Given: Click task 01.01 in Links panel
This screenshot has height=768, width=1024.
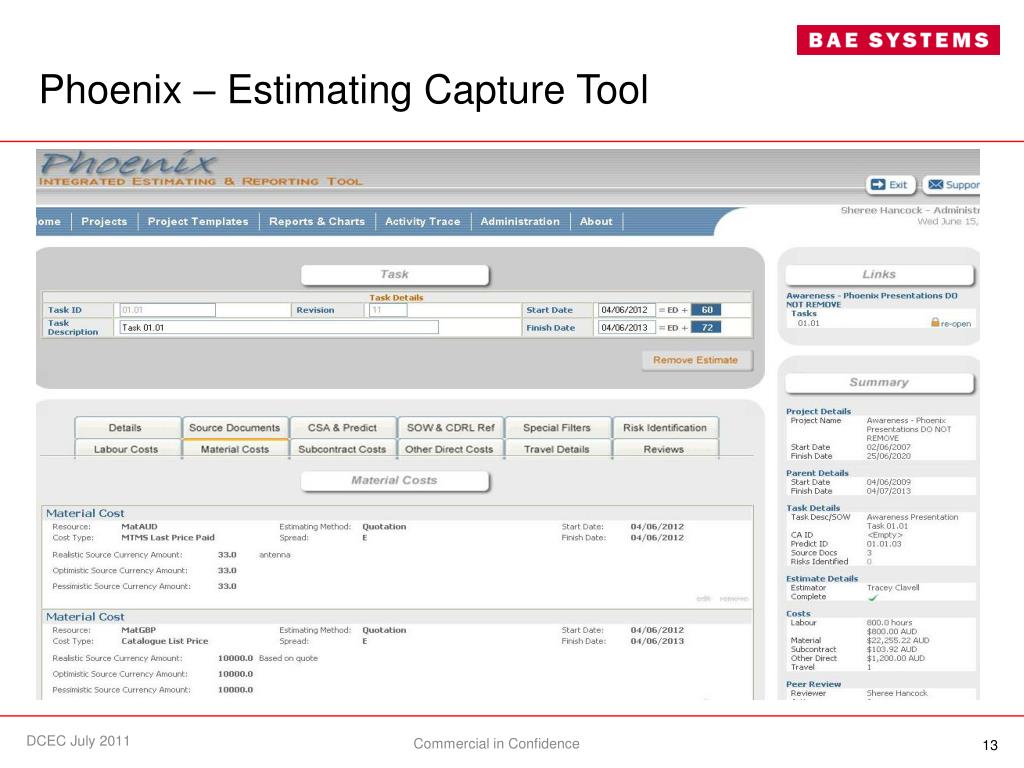Looking at the screenshot, I should 808,323.
